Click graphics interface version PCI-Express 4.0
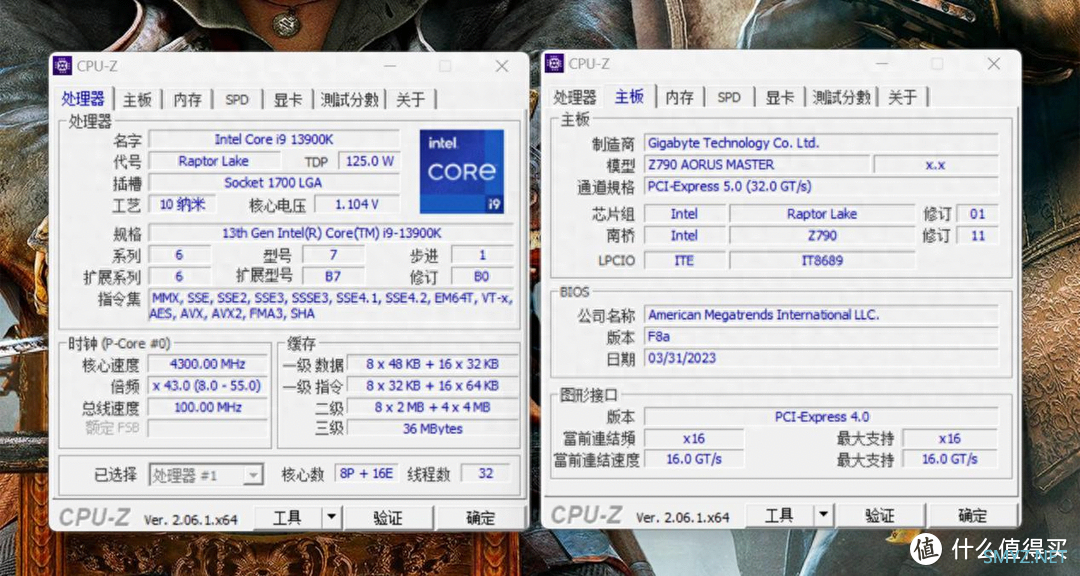1080x576 pixels. tap(821, 417)
